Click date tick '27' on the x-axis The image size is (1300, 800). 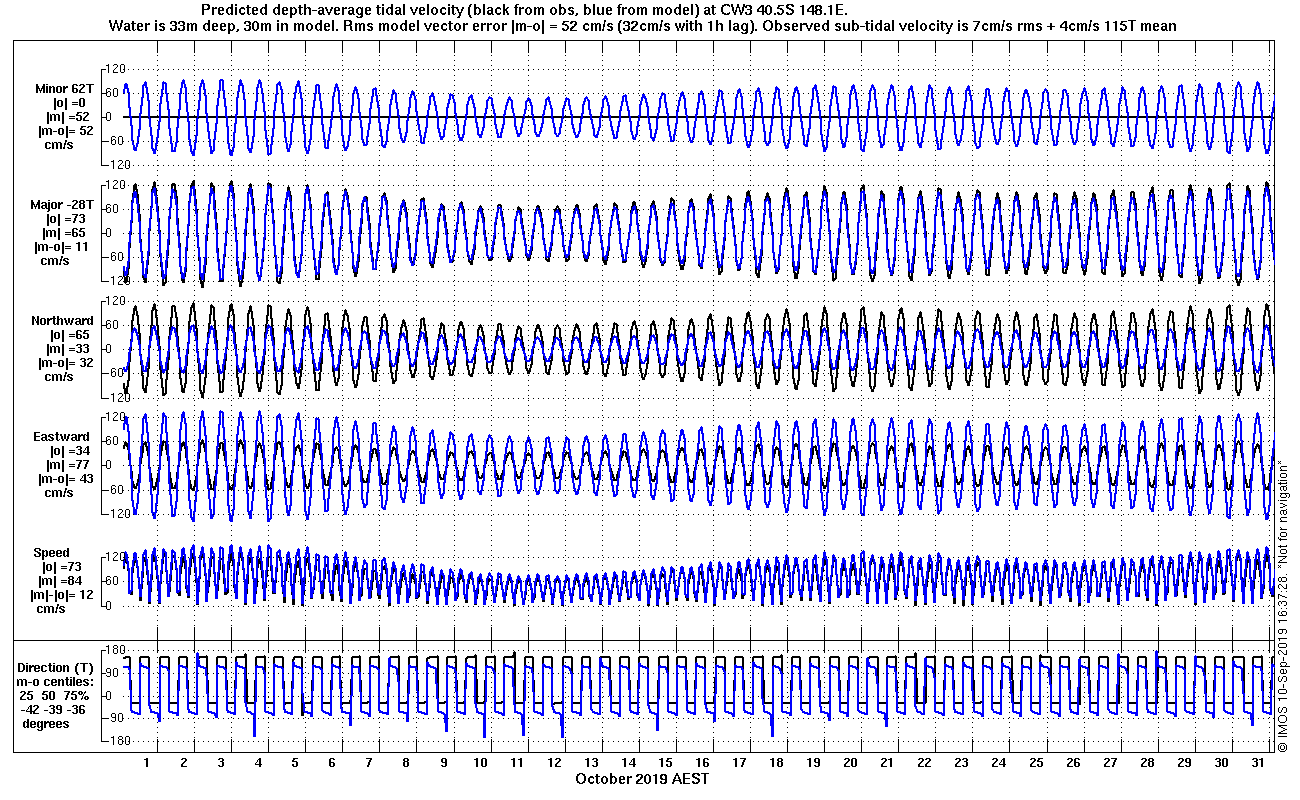[1110, 763]
